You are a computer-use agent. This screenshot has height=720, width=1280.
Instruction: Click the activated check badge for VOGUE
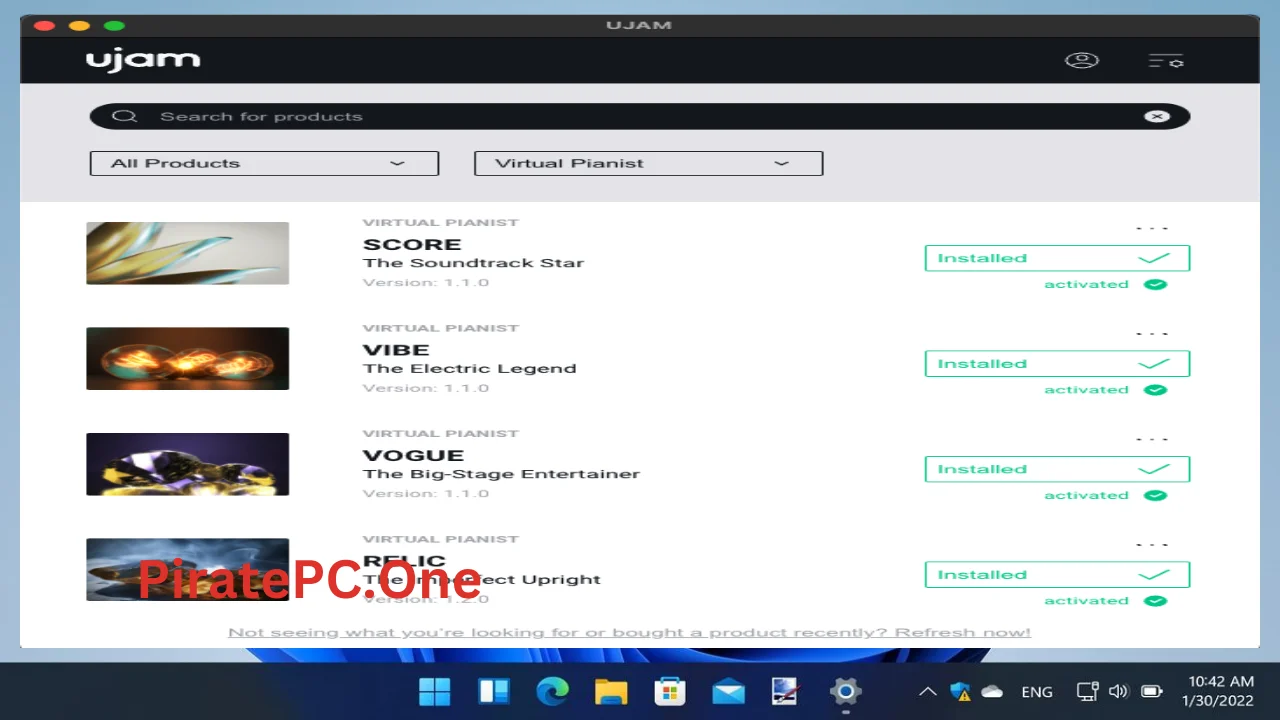[1155, 495]
